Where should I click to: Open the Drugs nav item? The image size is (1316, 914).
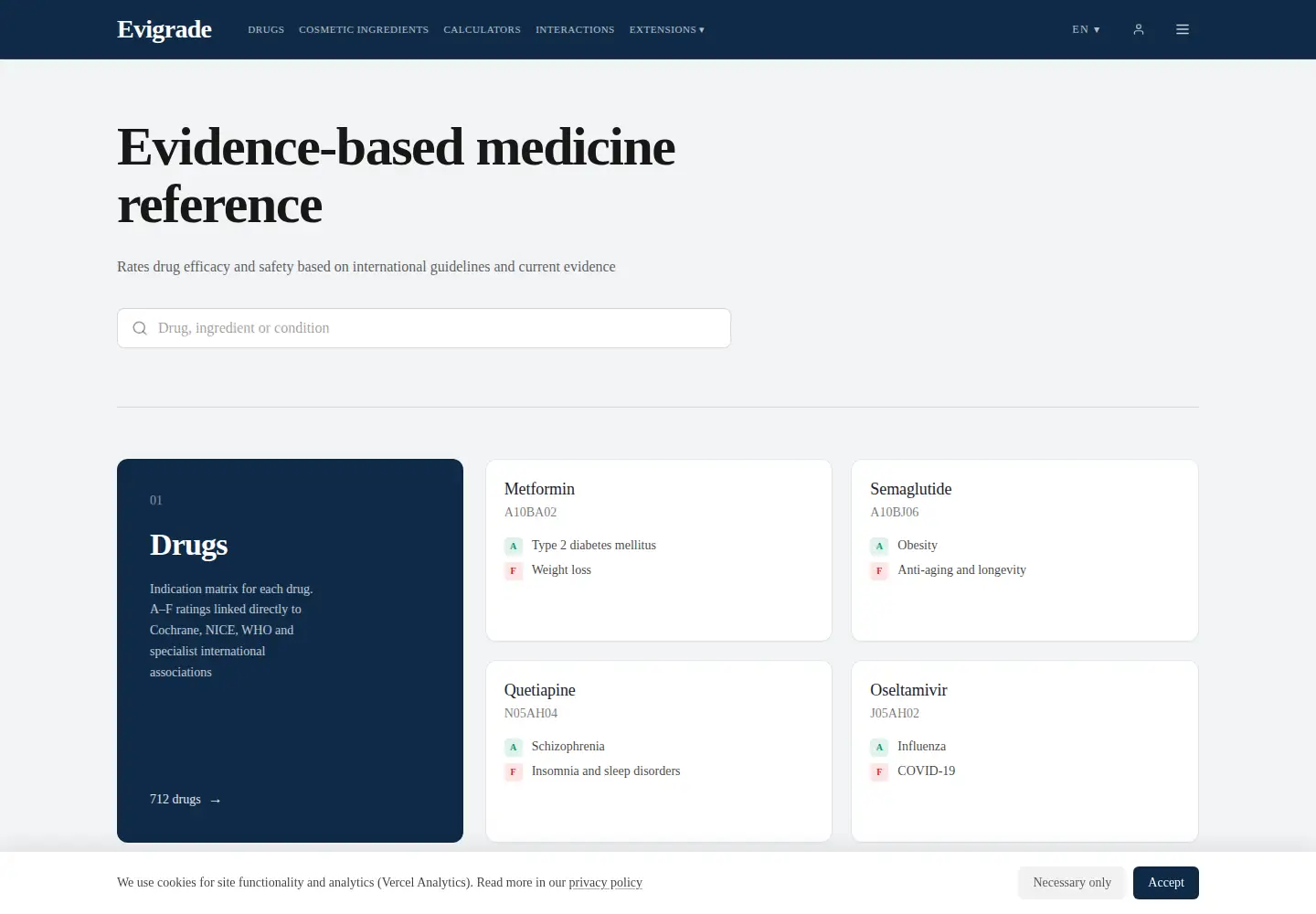266,29
